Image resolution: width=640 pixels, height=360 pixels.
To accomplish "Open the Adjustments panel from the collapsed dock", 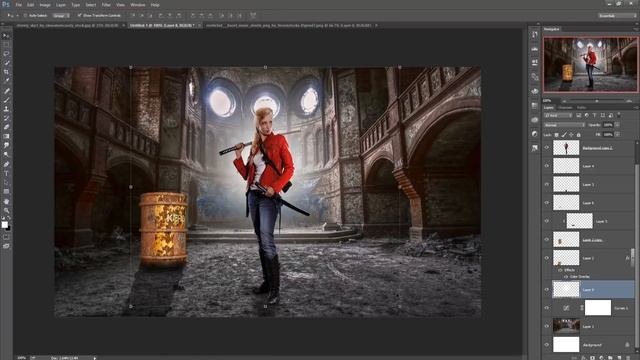I will coord(535,133).
